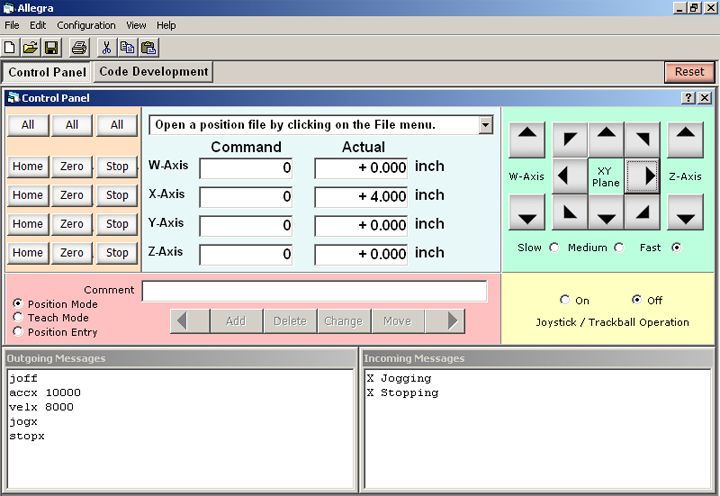The image size is (720, 496).
Task: Click the Control Panel help question mark
Action: (x=688, y=98)
